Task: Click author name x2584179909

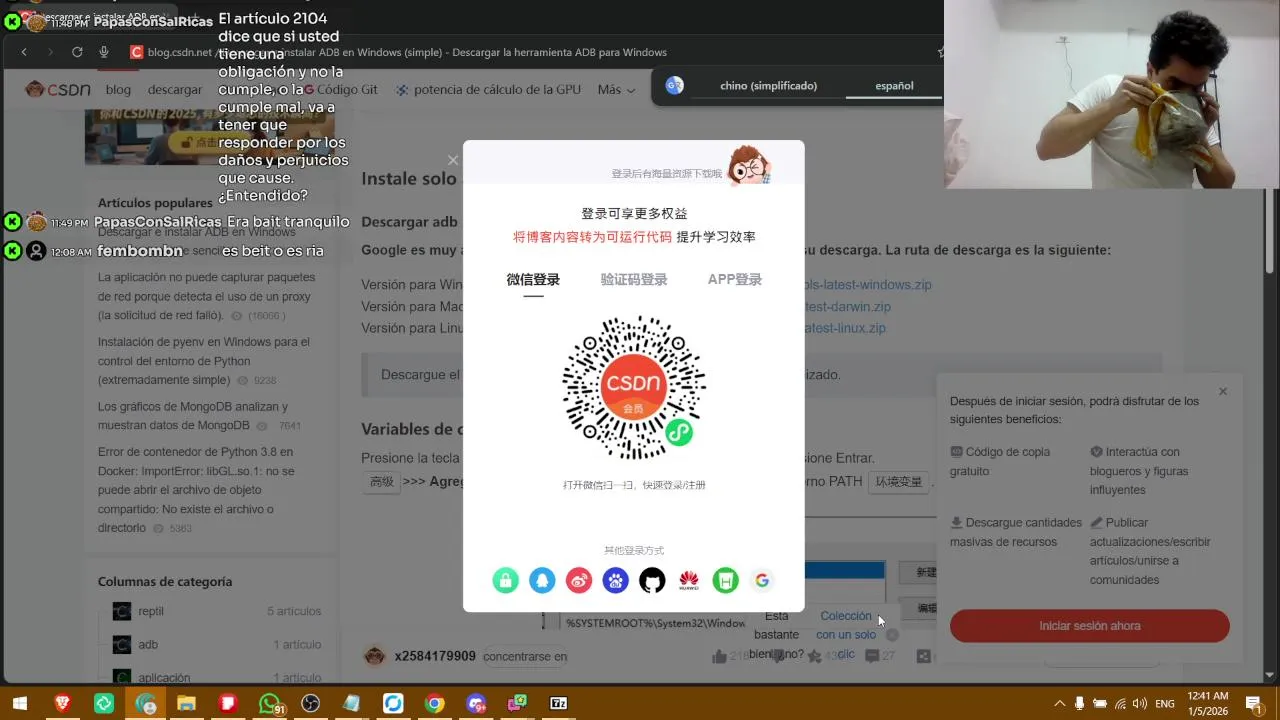Action: click(435, 656)
